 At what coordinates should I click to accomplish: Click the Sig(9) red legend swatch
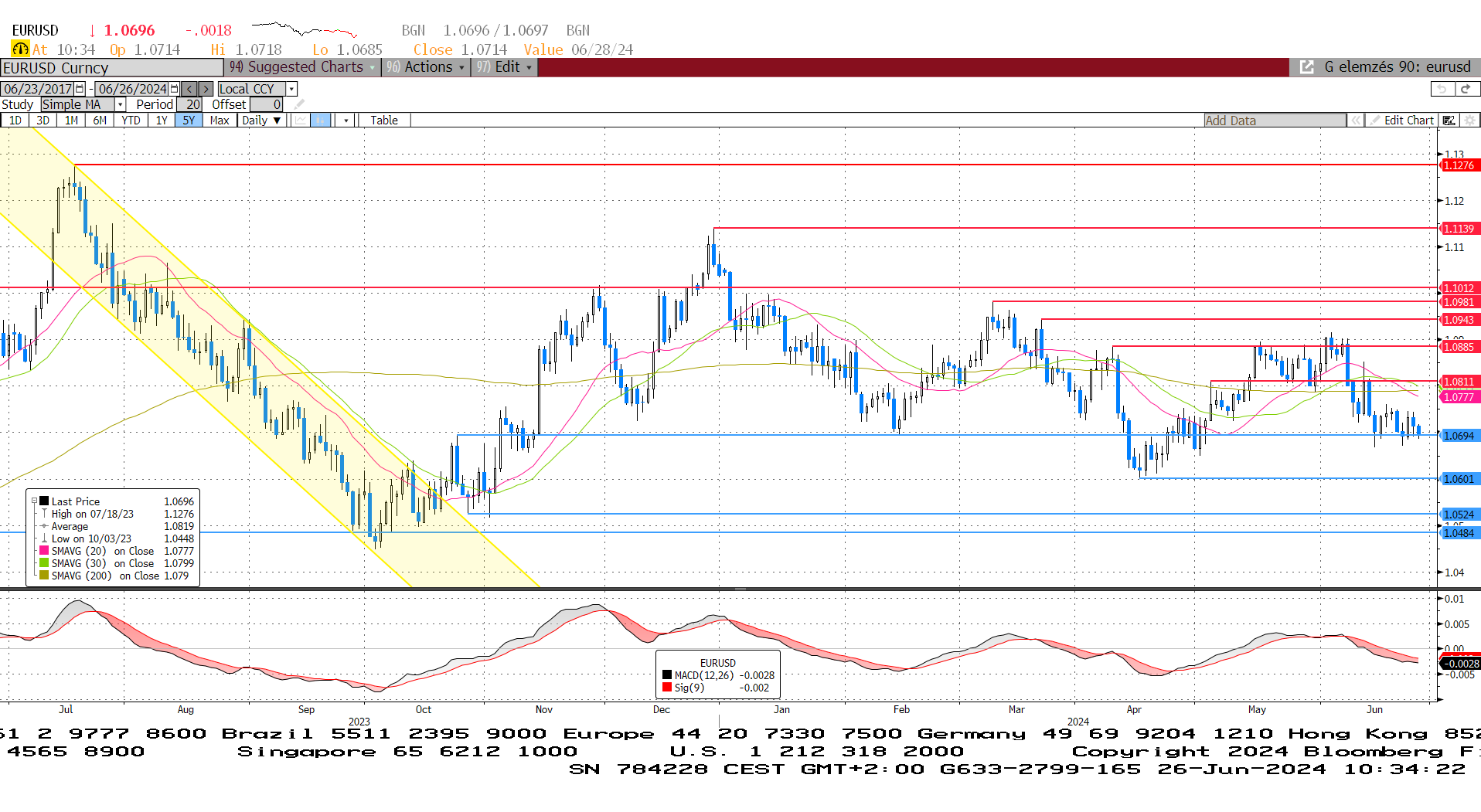click(x=667, y=688)
